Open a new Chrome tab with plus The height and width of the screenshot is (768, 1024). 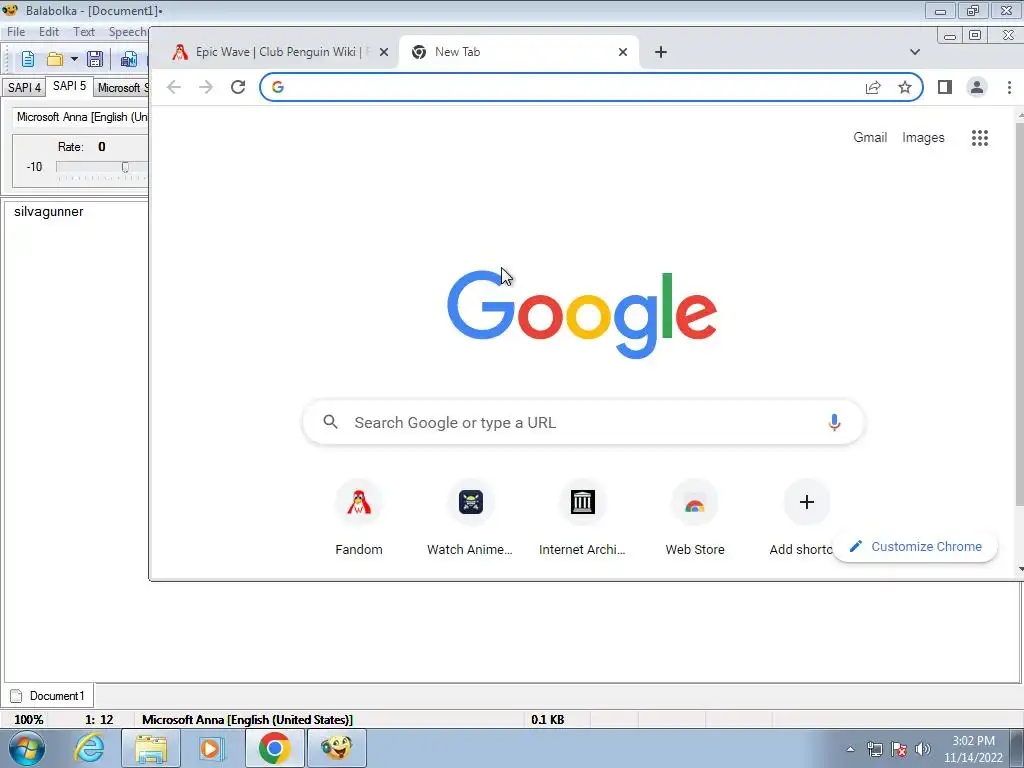click(661, 52)
